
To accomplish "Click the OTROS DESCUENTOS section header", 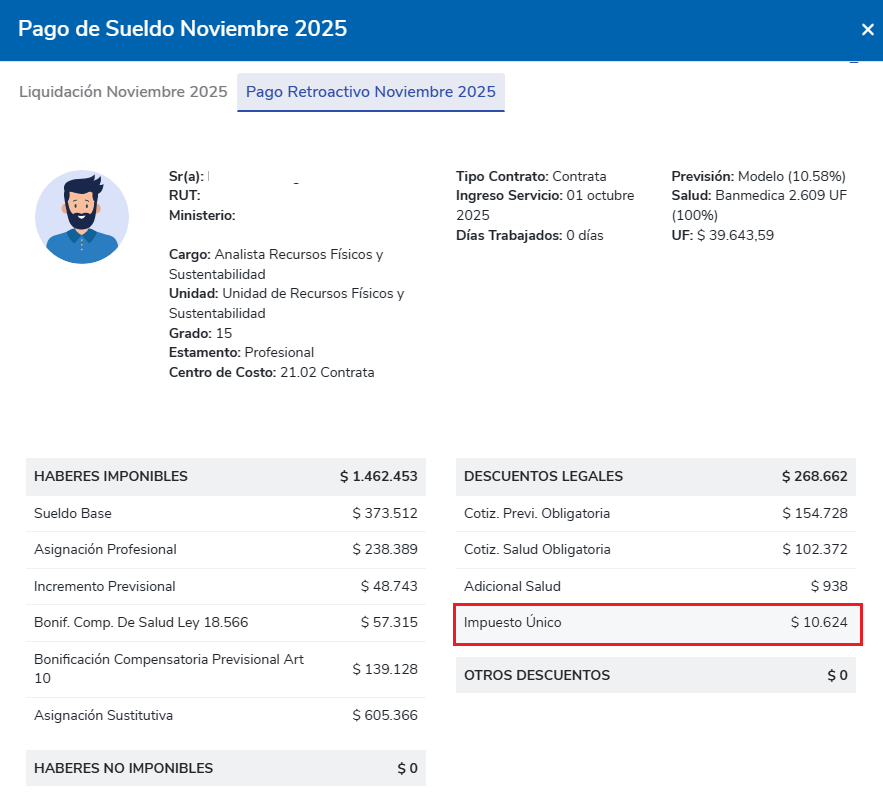I will click(x=655, y=675).
